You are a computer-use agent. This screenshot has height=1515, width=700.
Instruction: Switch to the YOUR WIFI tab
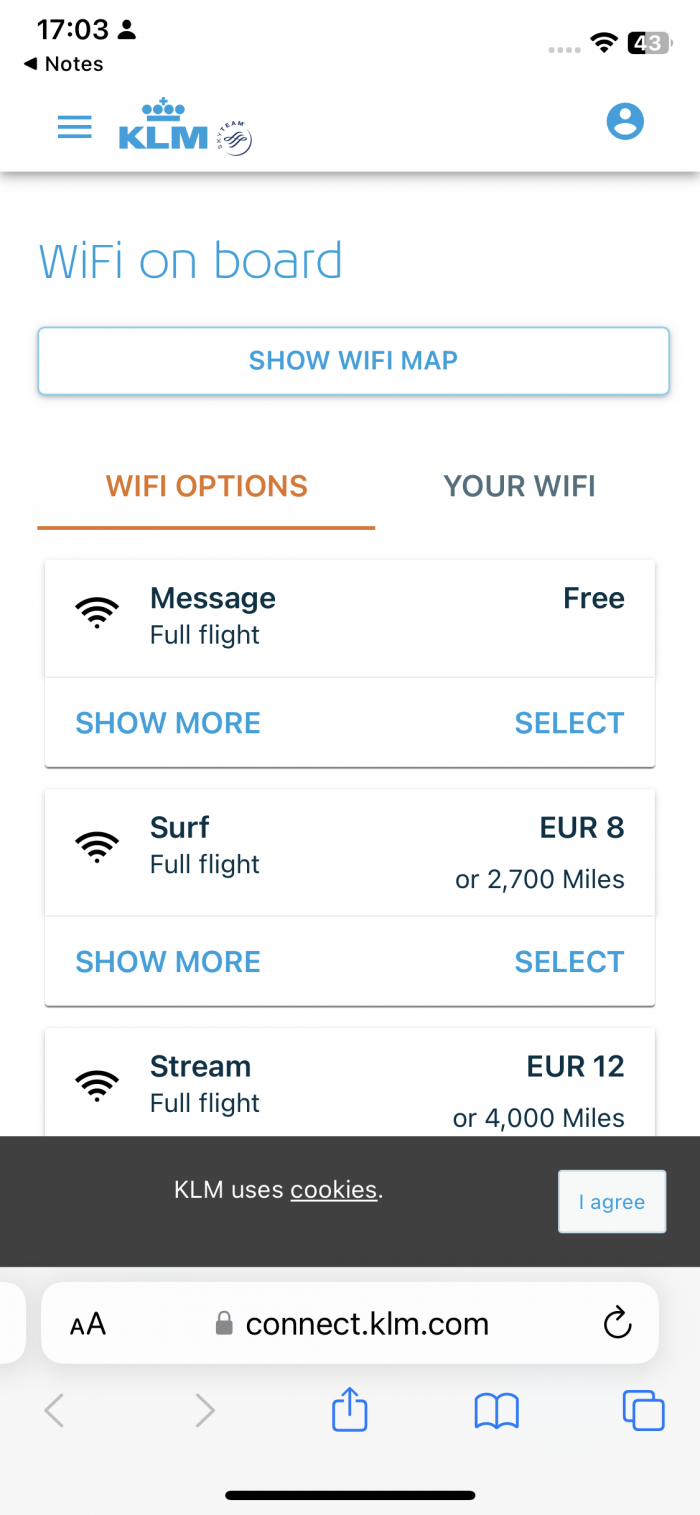click(520, 487)
